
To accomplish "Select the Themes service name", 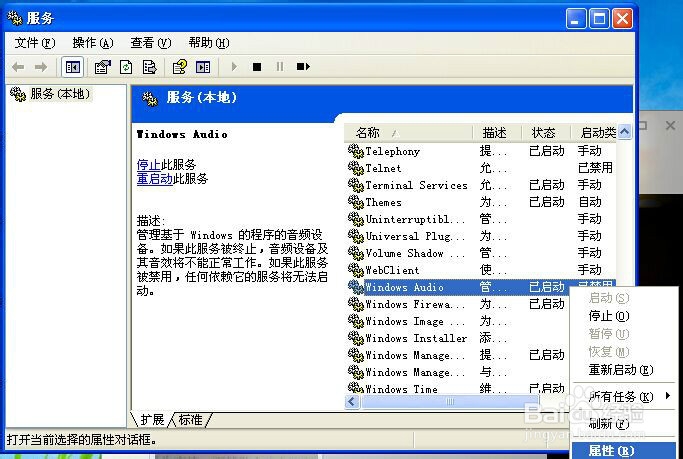I will click(x=383, y=202).
